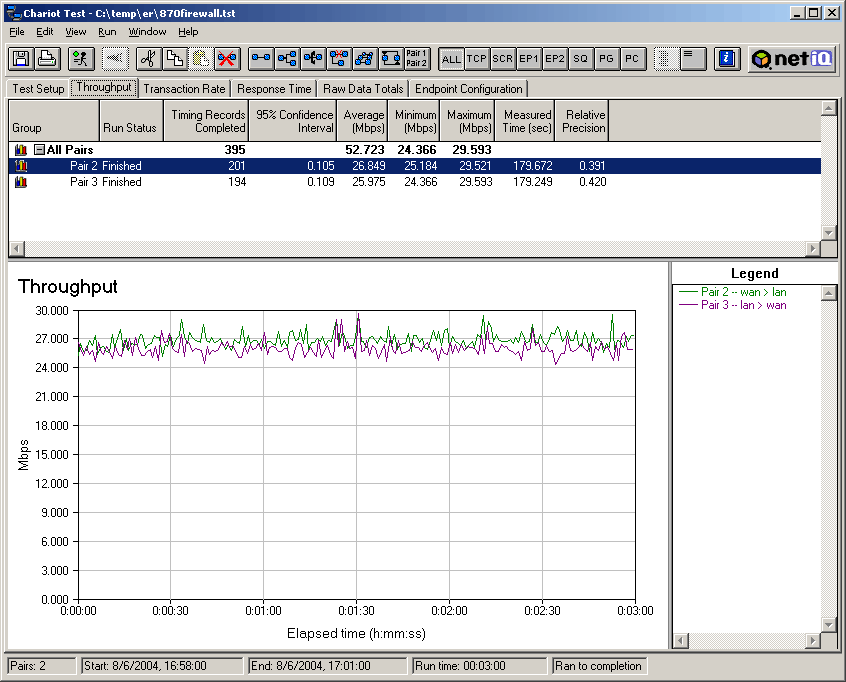Open the blue info help icon
The width and height of the screenshot is (846, 682).
click(727, 59)
